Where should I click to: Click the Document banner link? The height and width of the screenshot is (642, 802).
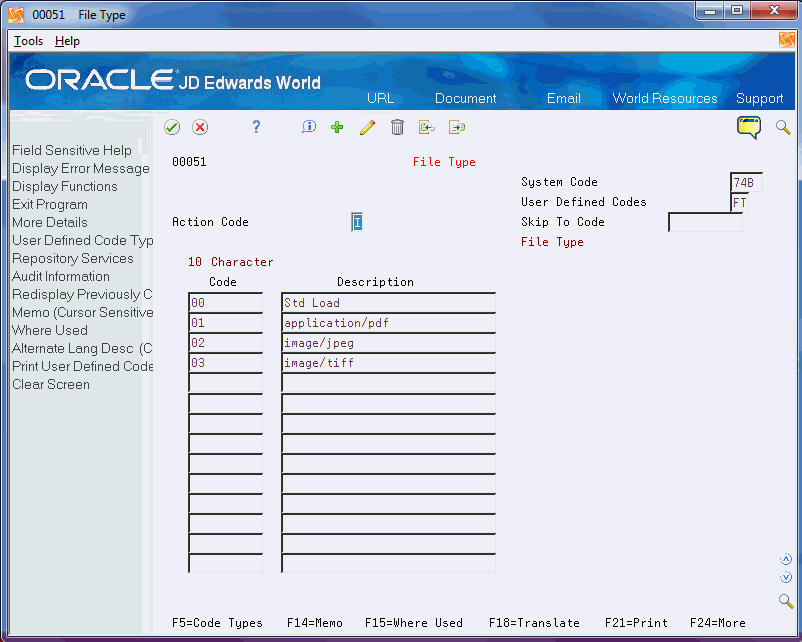465,98
